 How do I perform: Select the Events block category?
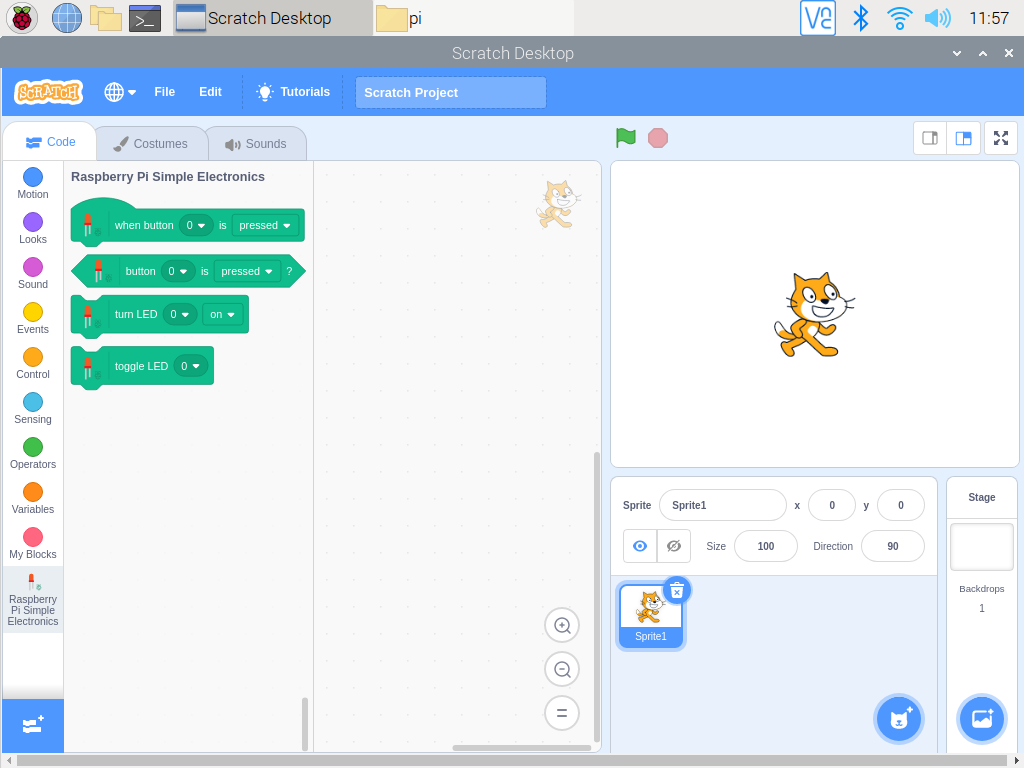pos(33,319)
